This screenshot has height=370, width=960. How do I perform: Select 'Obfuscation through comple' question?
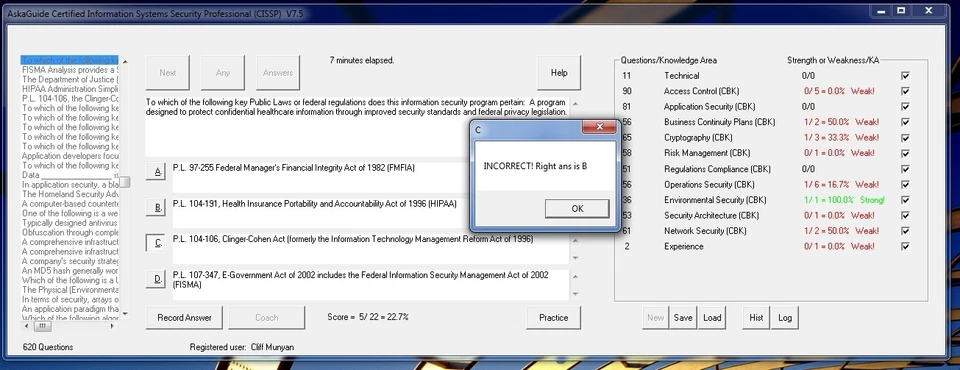(70, 232)
